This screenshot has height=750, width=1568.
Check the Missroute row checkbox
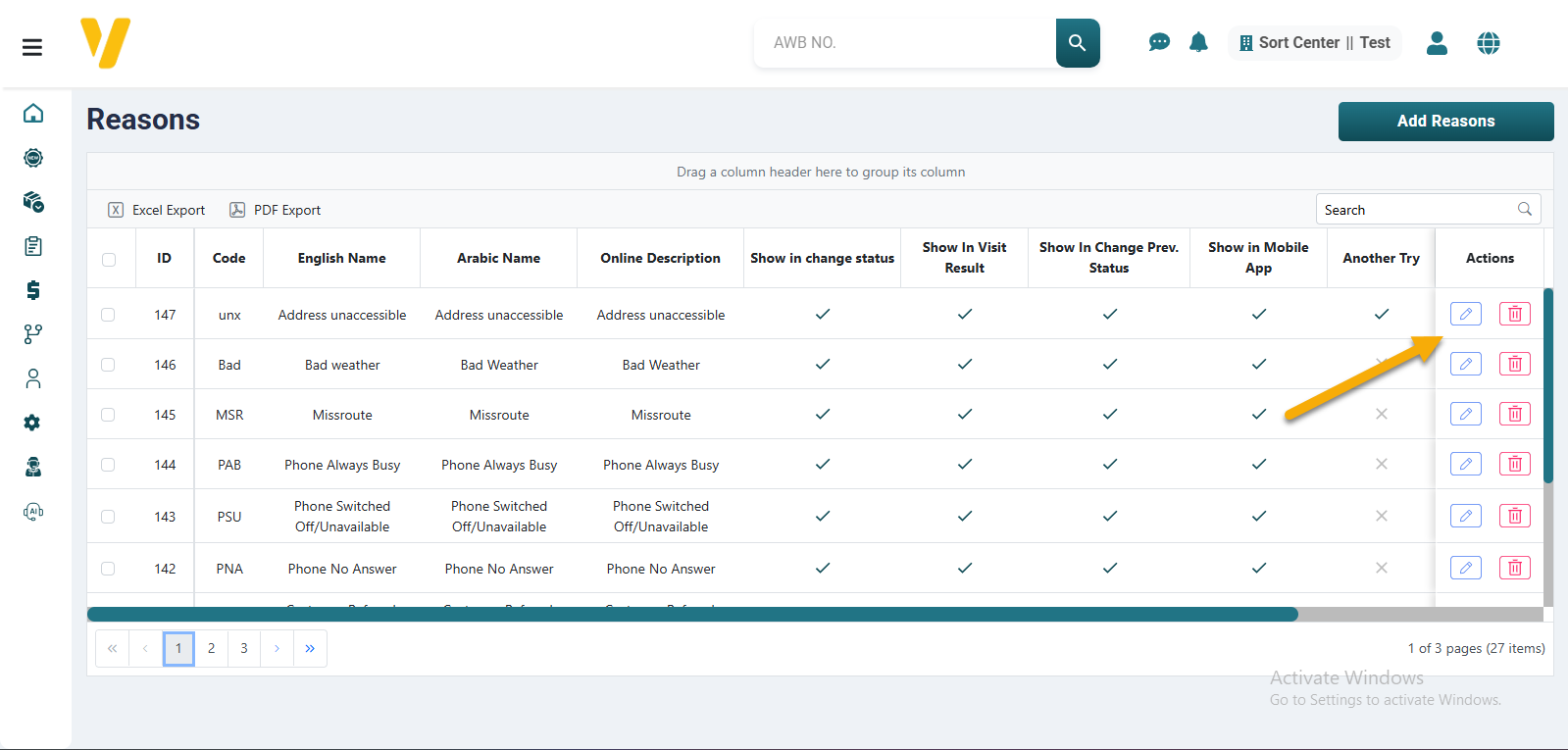pos(108,415)
